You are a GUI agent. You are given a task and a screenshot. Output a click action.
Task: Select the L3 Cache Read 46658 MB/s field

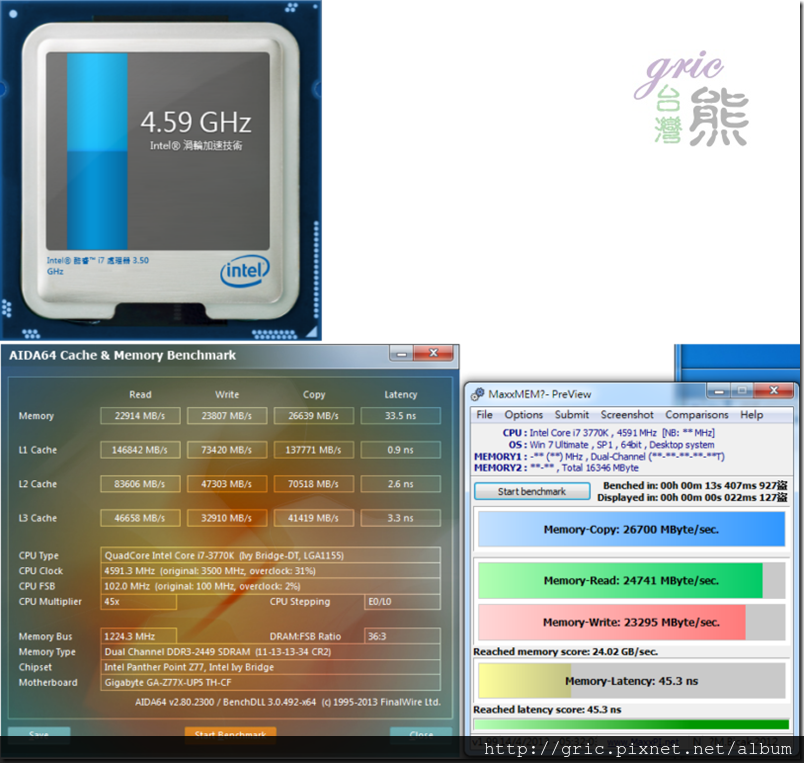point(140,518)
